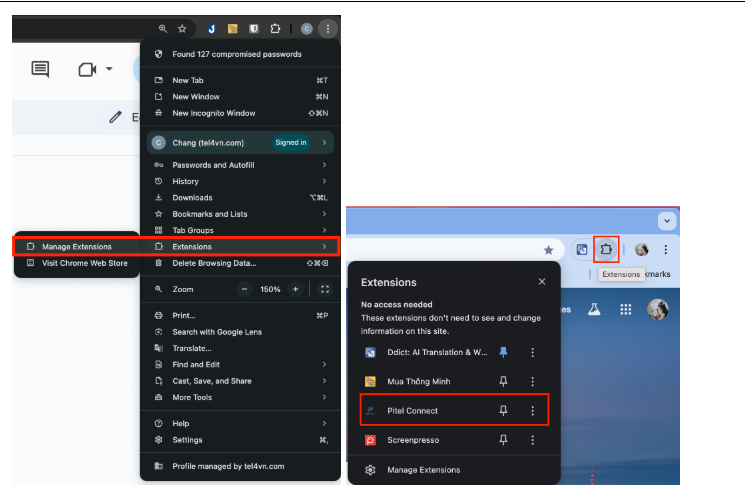
Task: Click Visit Chrome Web Store
Action: click(76, 263)
